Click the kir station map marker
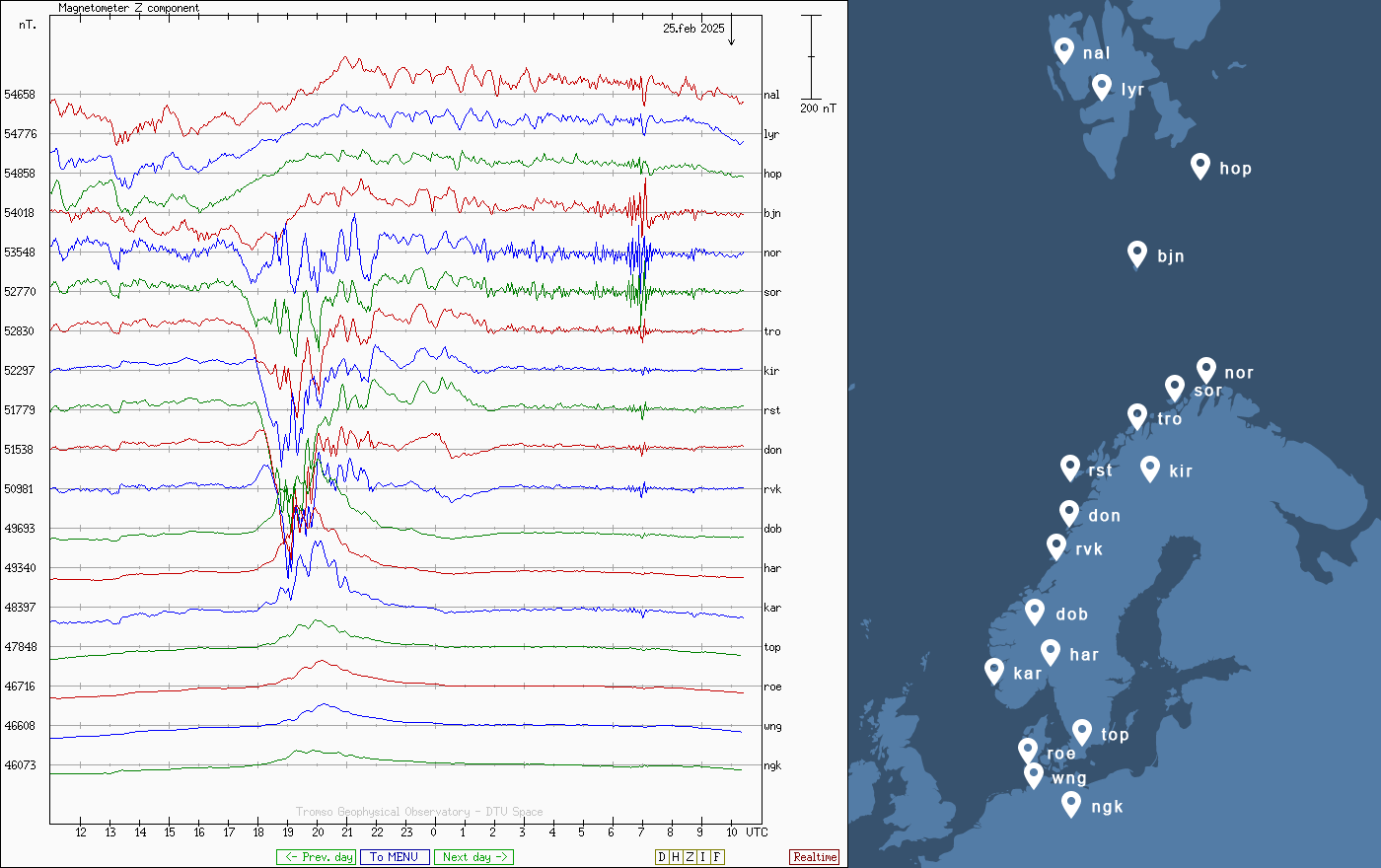 [1149, 468]
